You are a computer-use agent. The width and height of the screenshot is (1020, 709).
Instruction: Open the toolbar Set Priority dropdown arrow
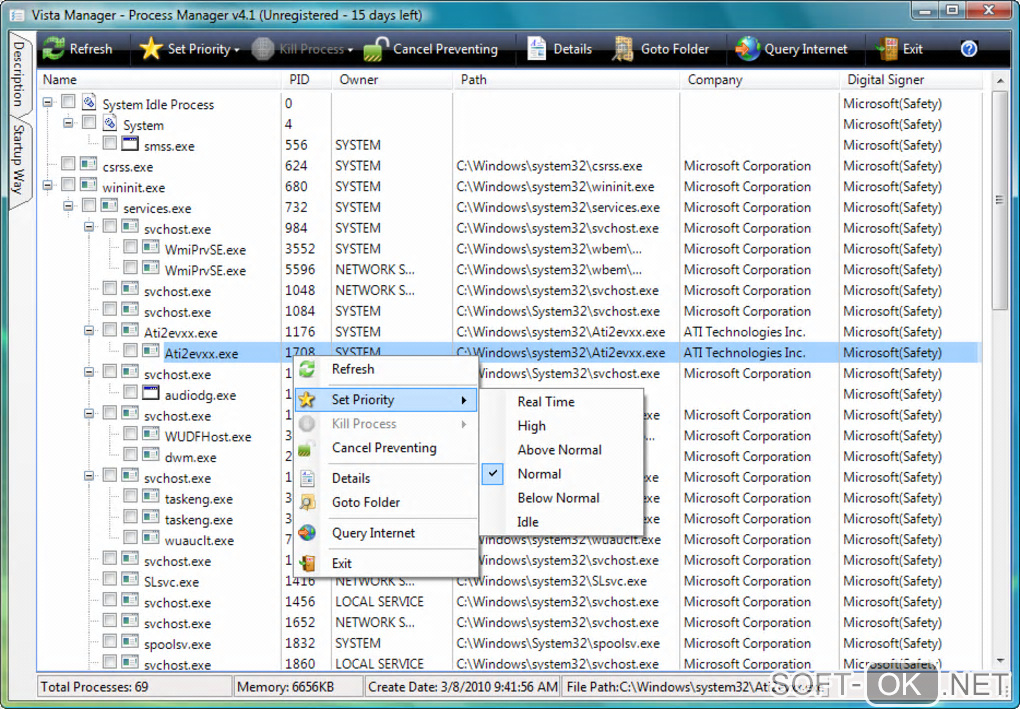click(237, 50)
